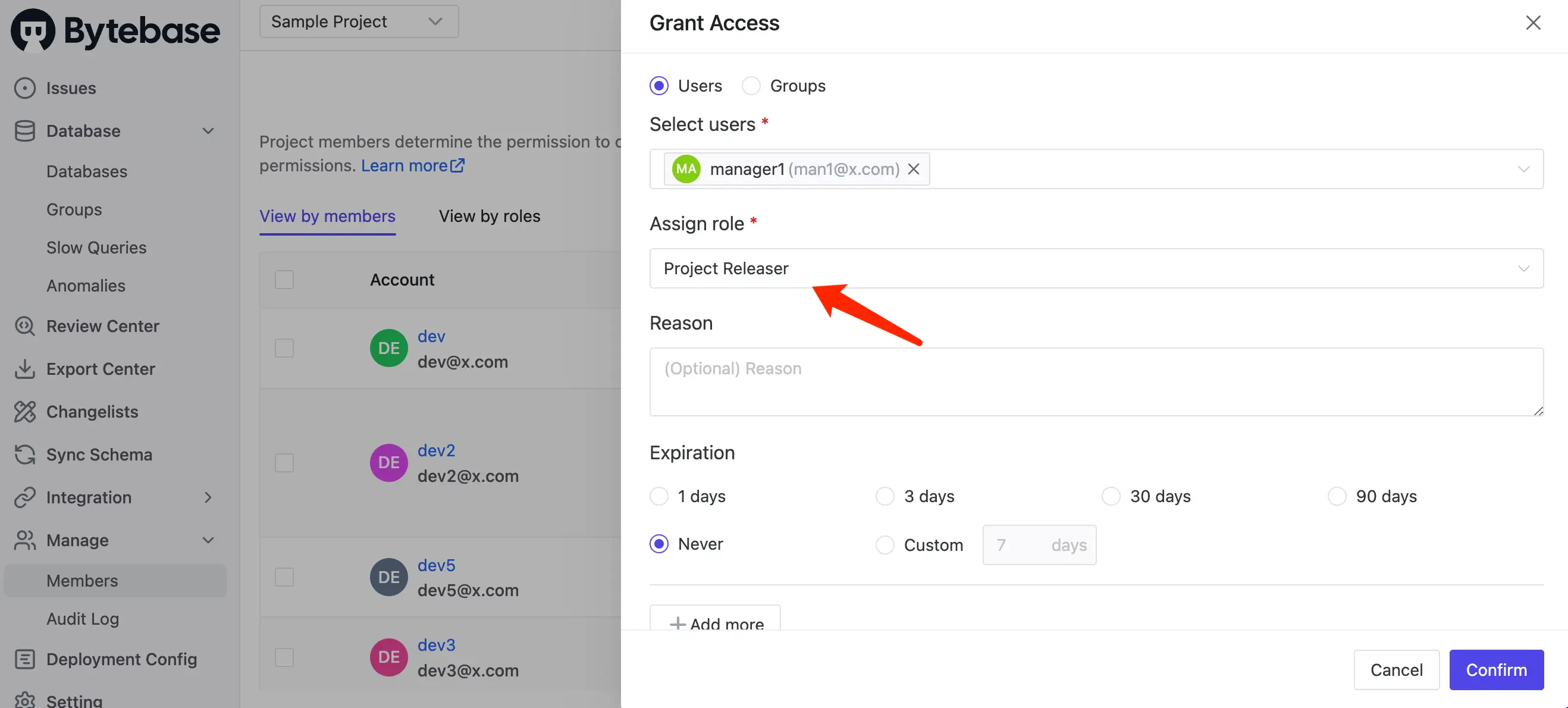Select the Groups radio button
Screen dimensions: 1568x708
coord(751,85)
